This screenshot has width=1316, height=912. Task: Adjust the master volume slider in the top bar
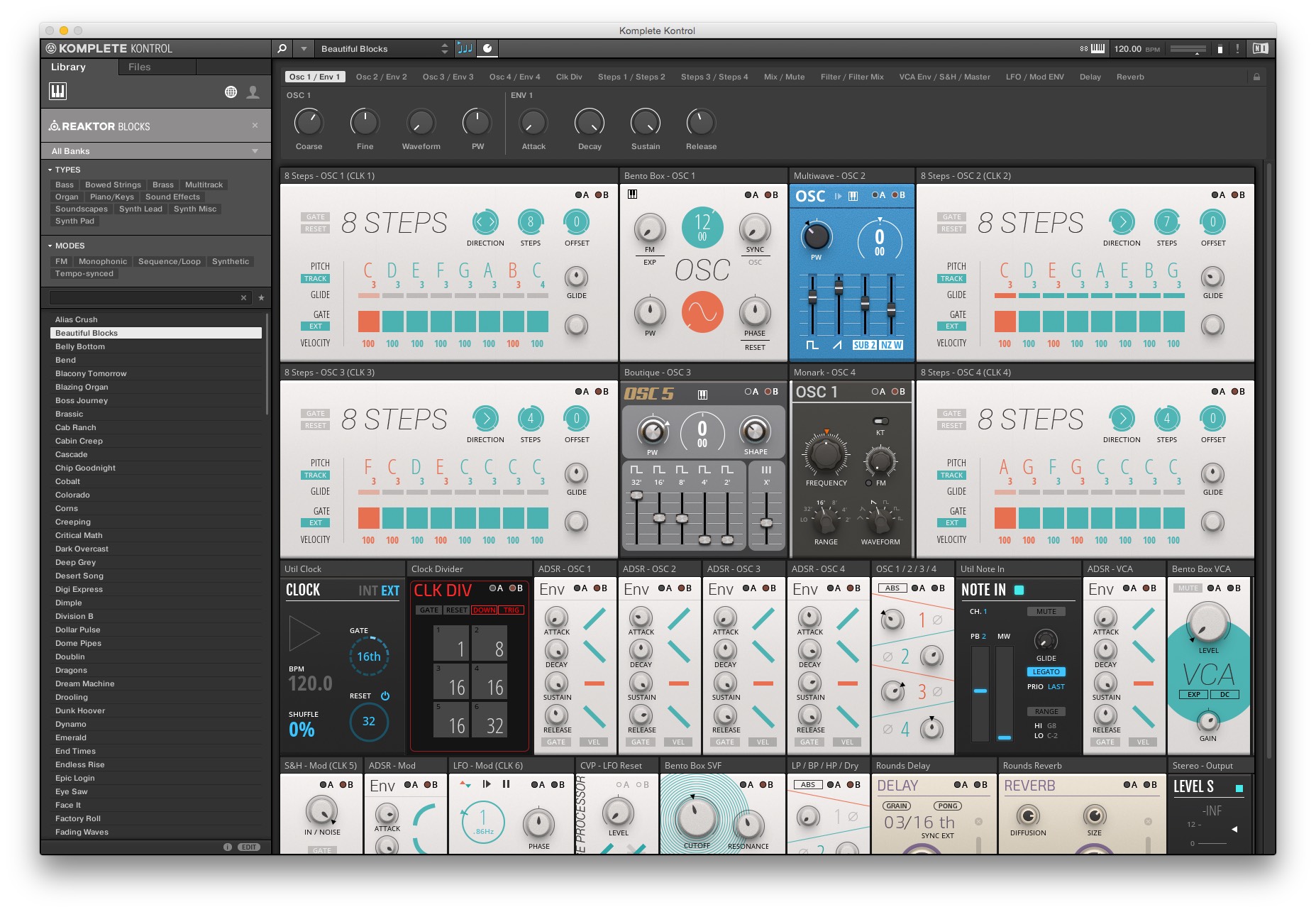click(1188, 49)
